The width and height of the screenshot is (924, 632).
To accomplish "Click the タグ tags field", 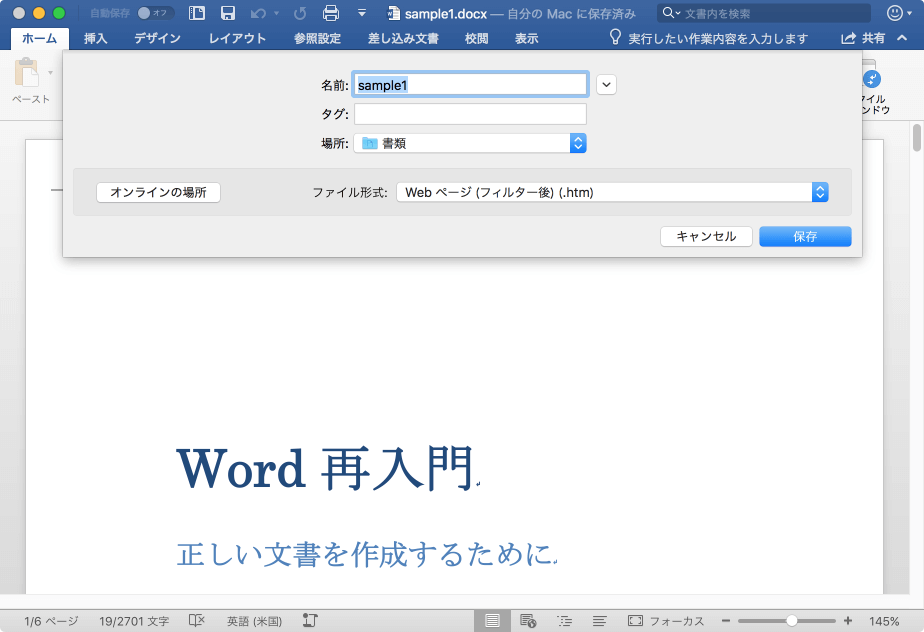I will point(470,114).
